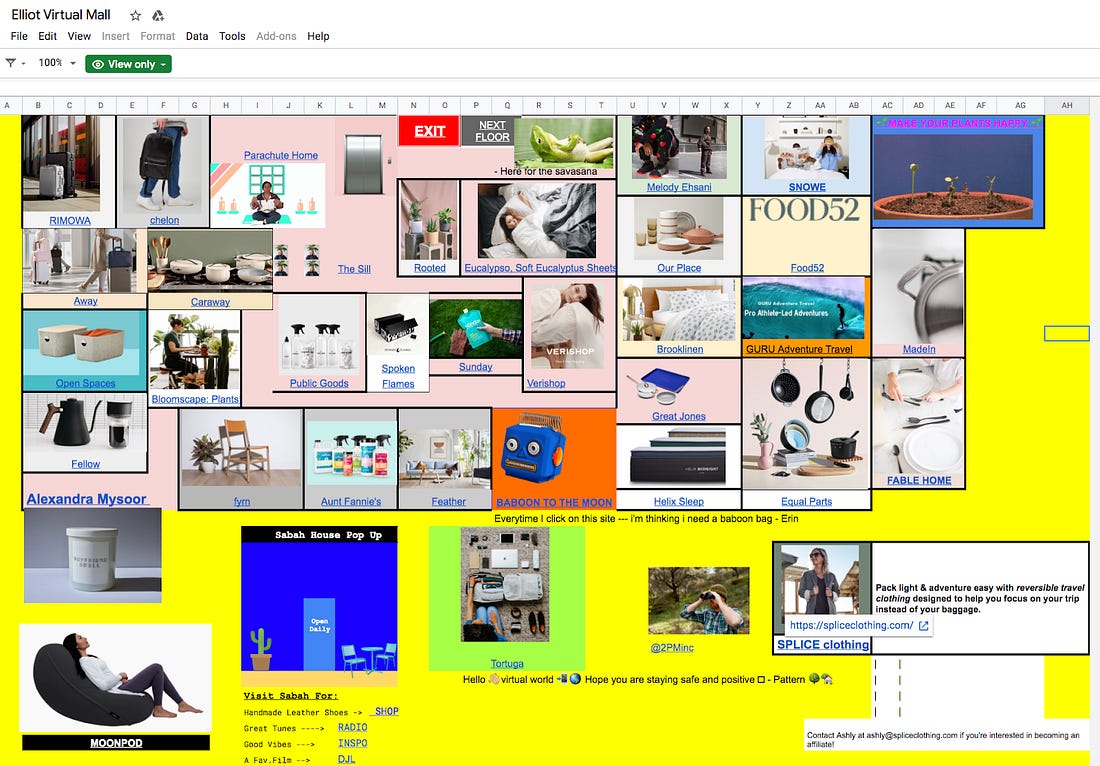Screen dimensions: 1100x766
Task: Follow the Feather link
Action: 448,502
